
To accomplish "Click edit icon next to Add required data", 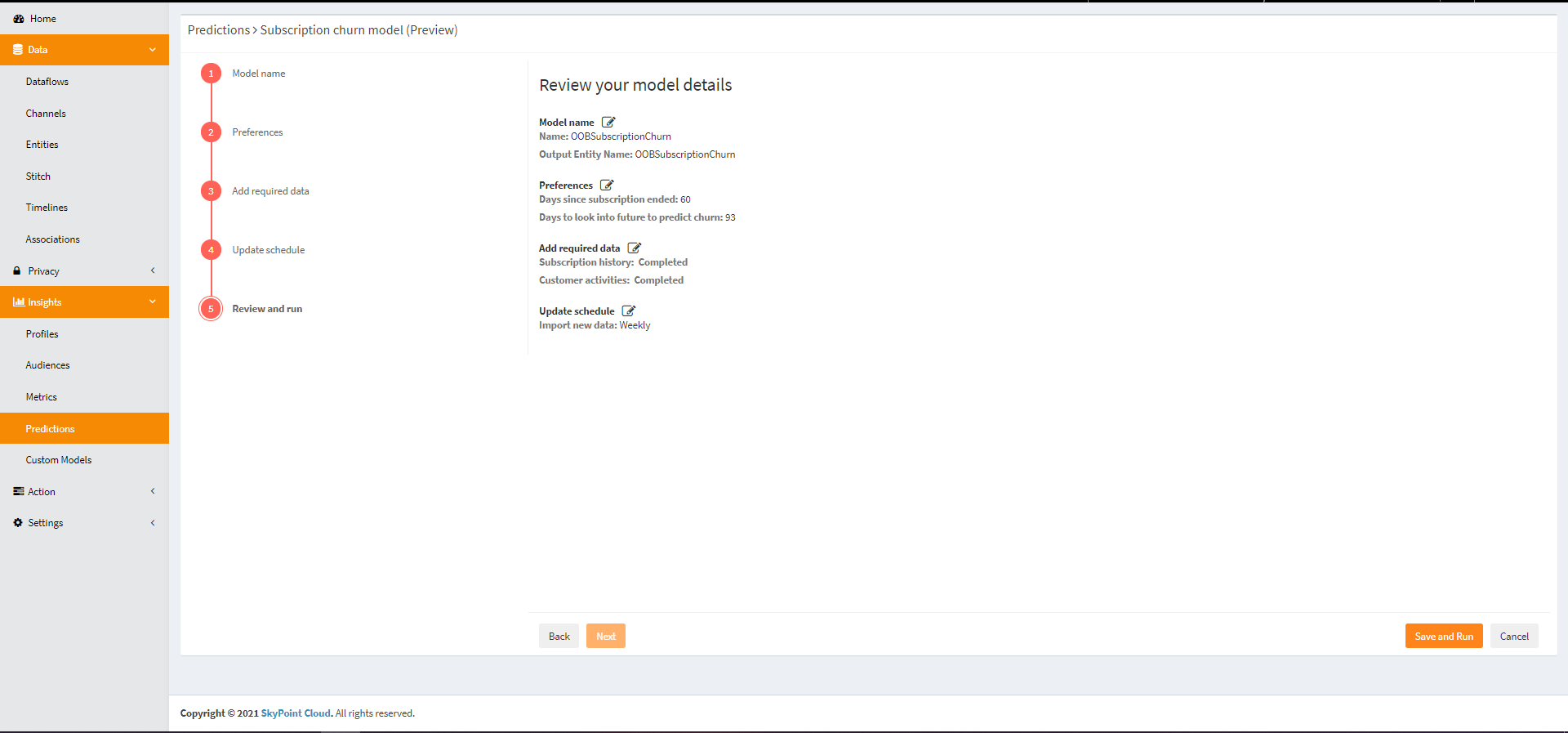I will pos(635,248).
